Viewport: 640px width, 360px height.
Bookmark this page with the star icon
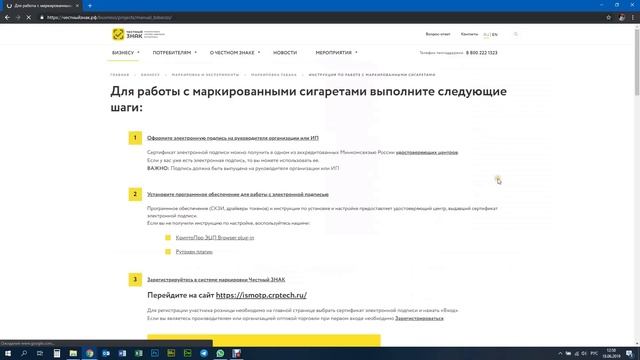coord(609,18)
